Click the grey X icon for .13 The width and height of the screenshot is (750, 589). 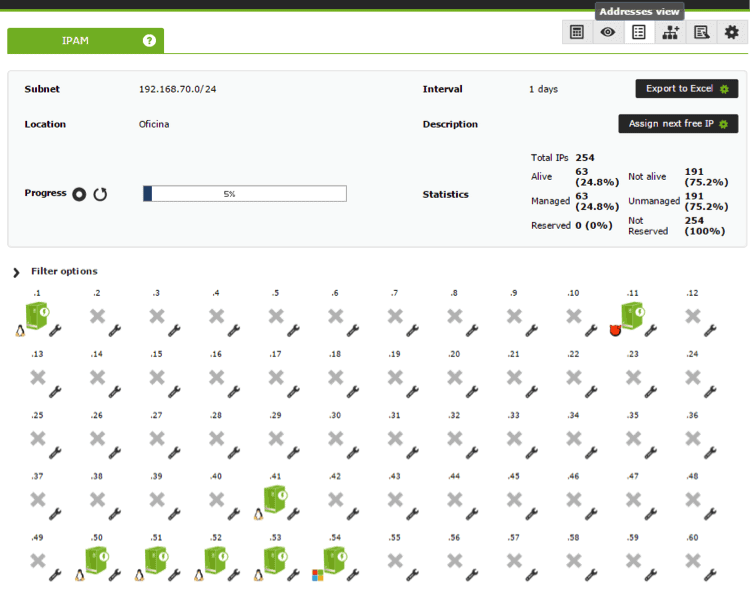38,378
